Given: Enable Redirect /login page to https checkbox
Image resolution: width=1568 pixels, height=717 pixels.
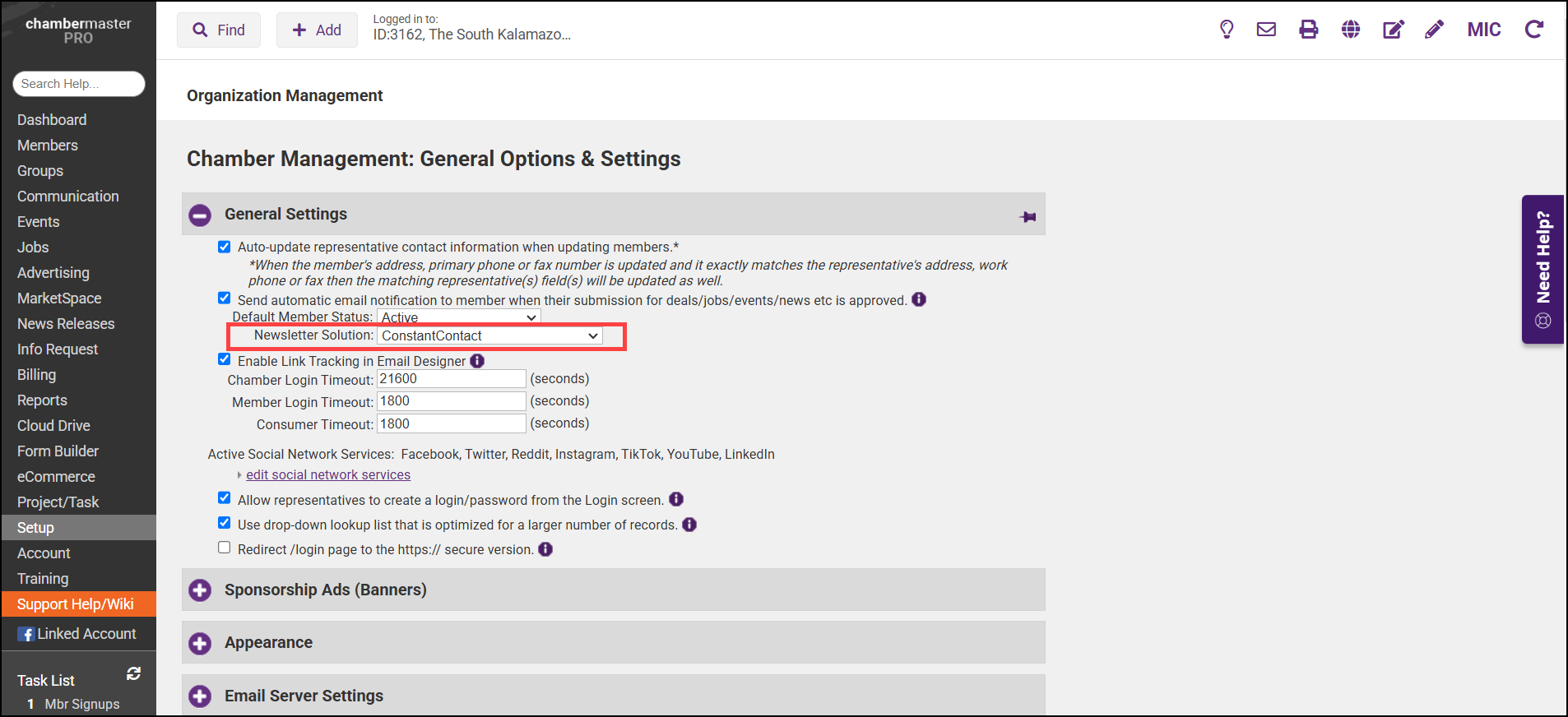Looking at the screenshot, I should (x=224, y=548).
